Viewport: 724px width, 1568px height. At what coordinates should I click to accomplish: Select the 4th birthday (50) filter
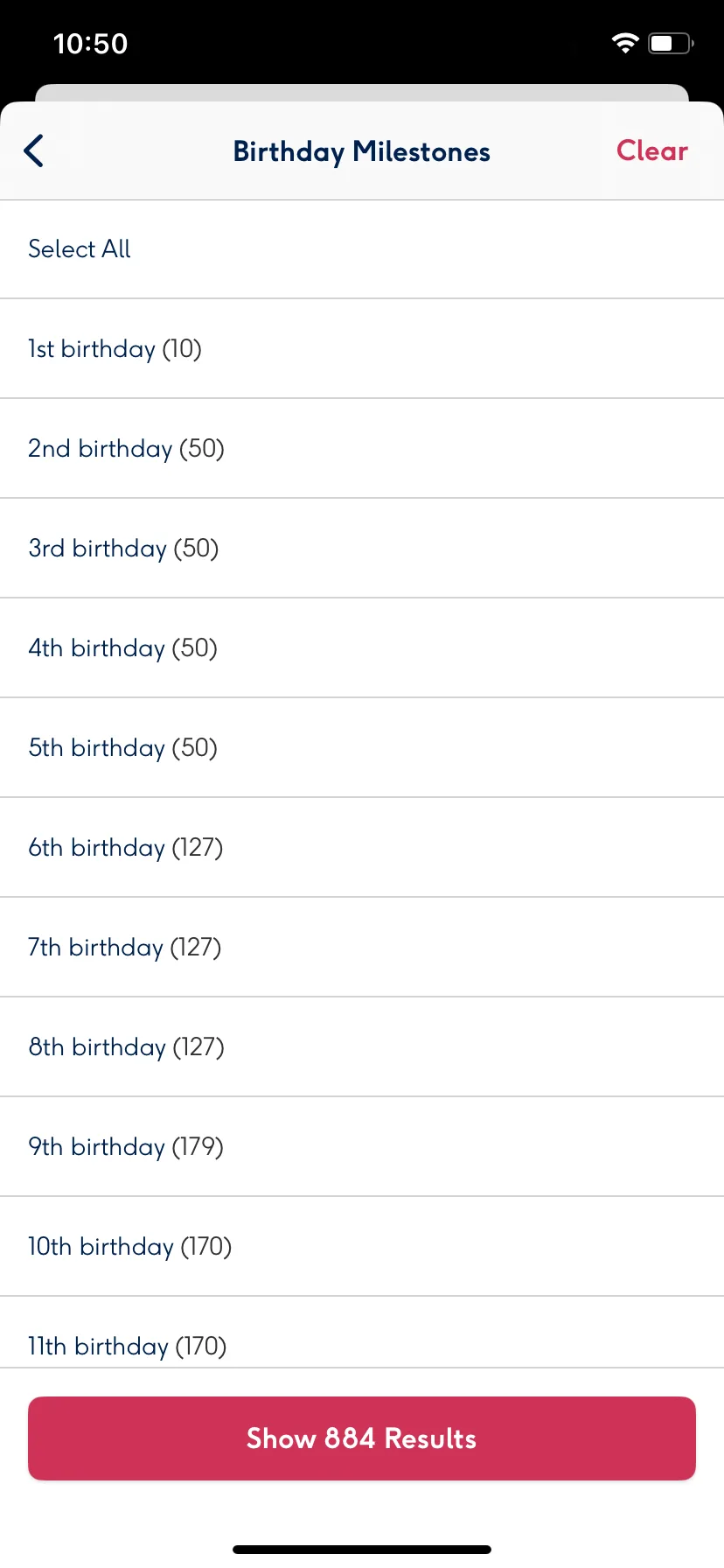click(x=362, y=648)
